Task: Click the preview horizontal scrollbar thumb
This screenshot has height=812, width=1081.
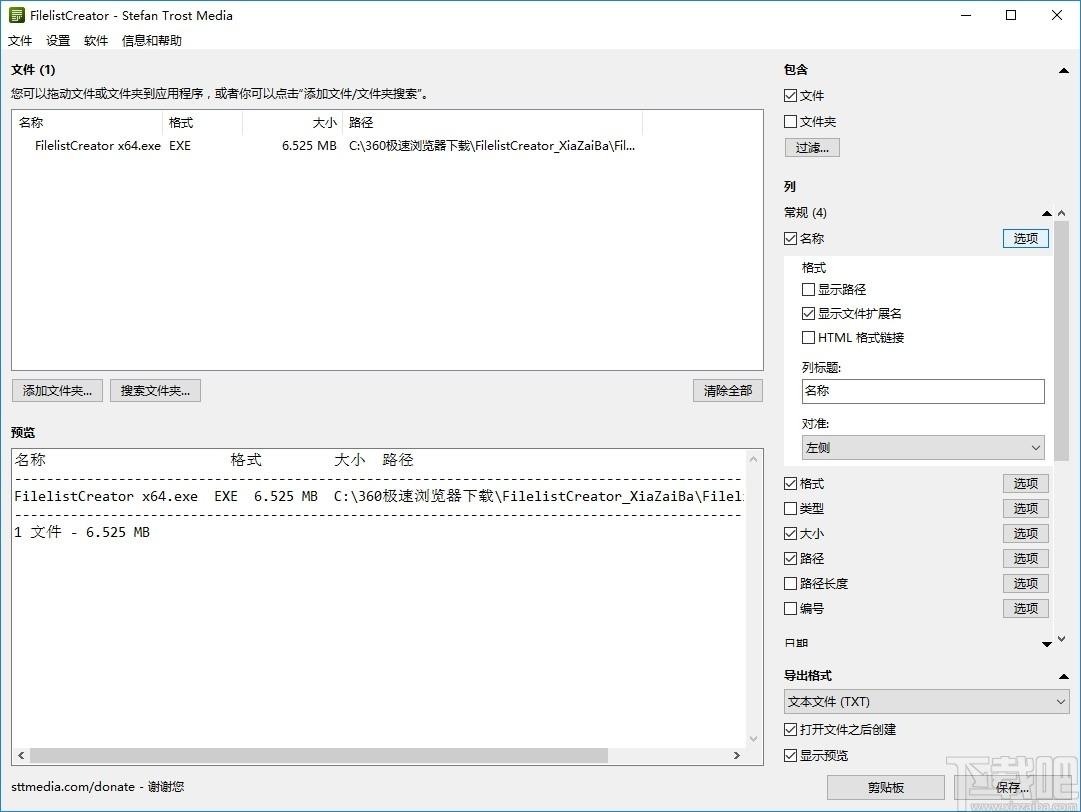Action: pos(319,755)
